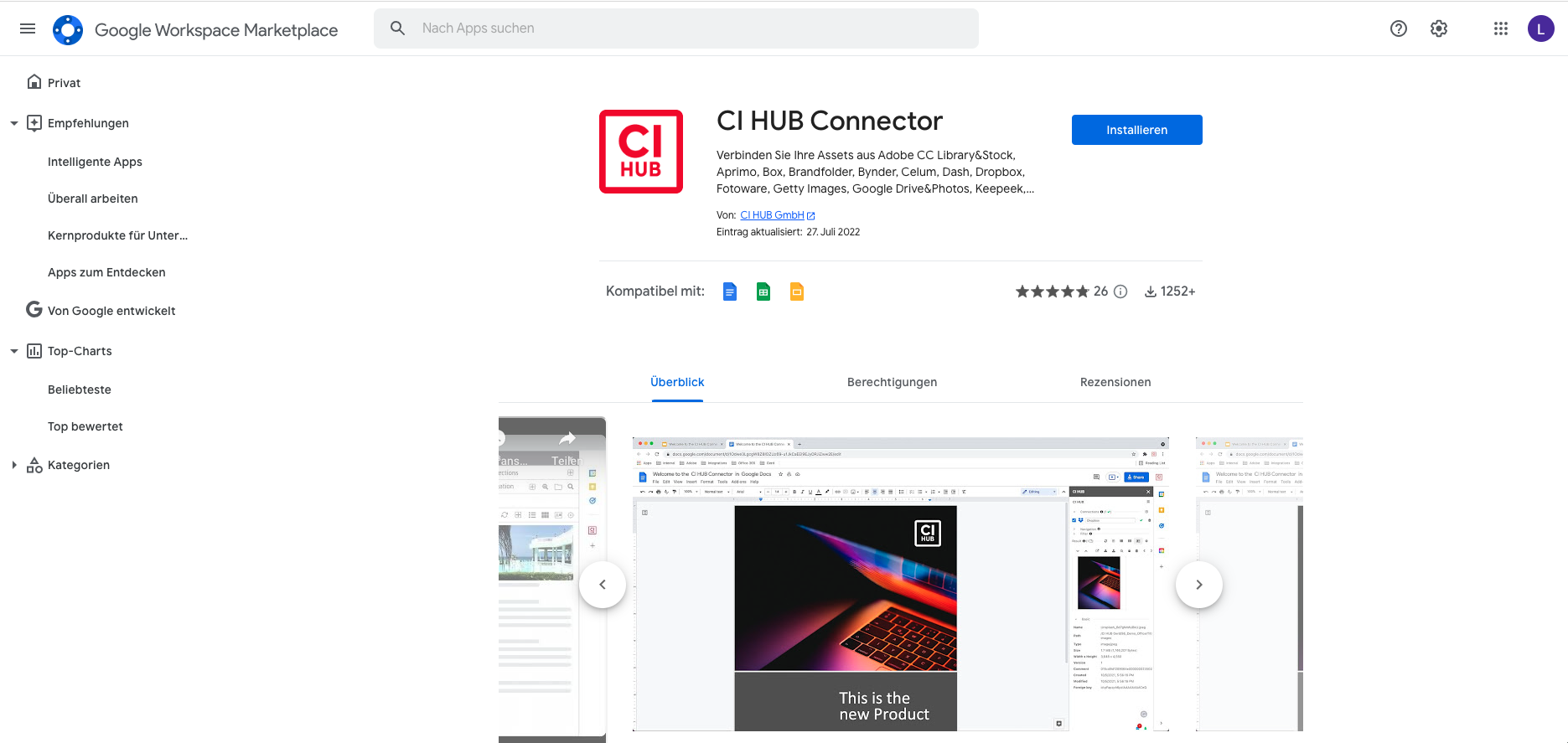The height and width of the screenshot is (743, 1568).
Task: Click the five-star rating display
Action: pyautogui.click(x=1052, y=292)
